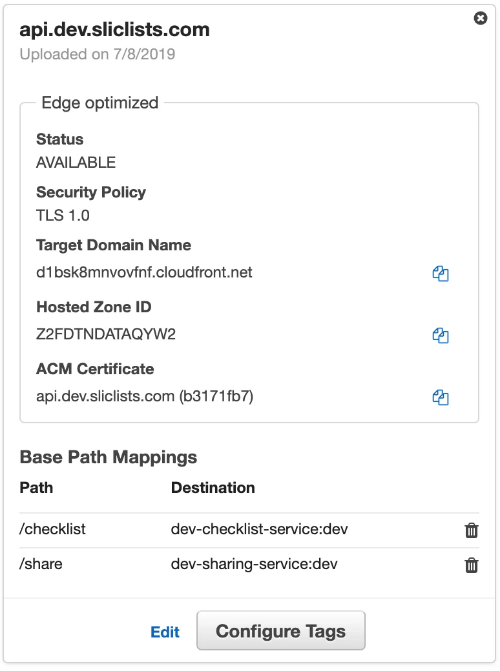Copy the ACM Certificate name

click(440, 397)
